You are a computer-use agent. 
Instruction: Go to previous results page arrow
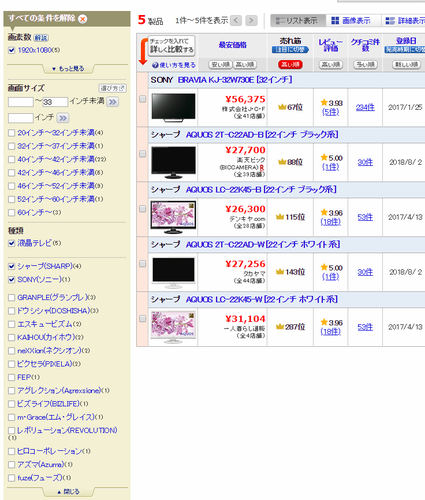click(x=236, y=21)
